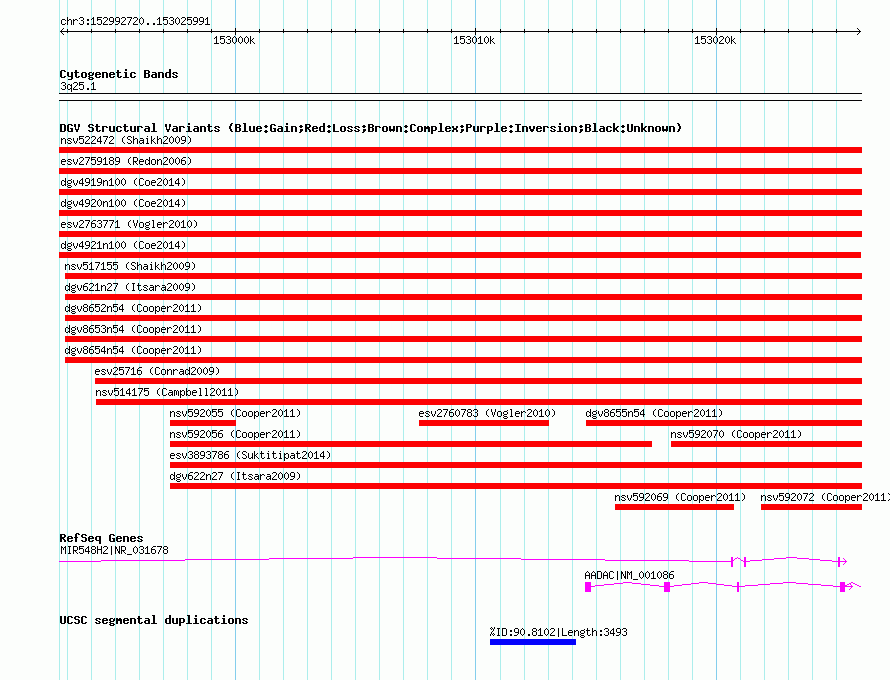The width and height of the screenshot is (890, 680).
Task: Select the red bar under nsv522472 (Shaikh2009)
Action: 460,150
